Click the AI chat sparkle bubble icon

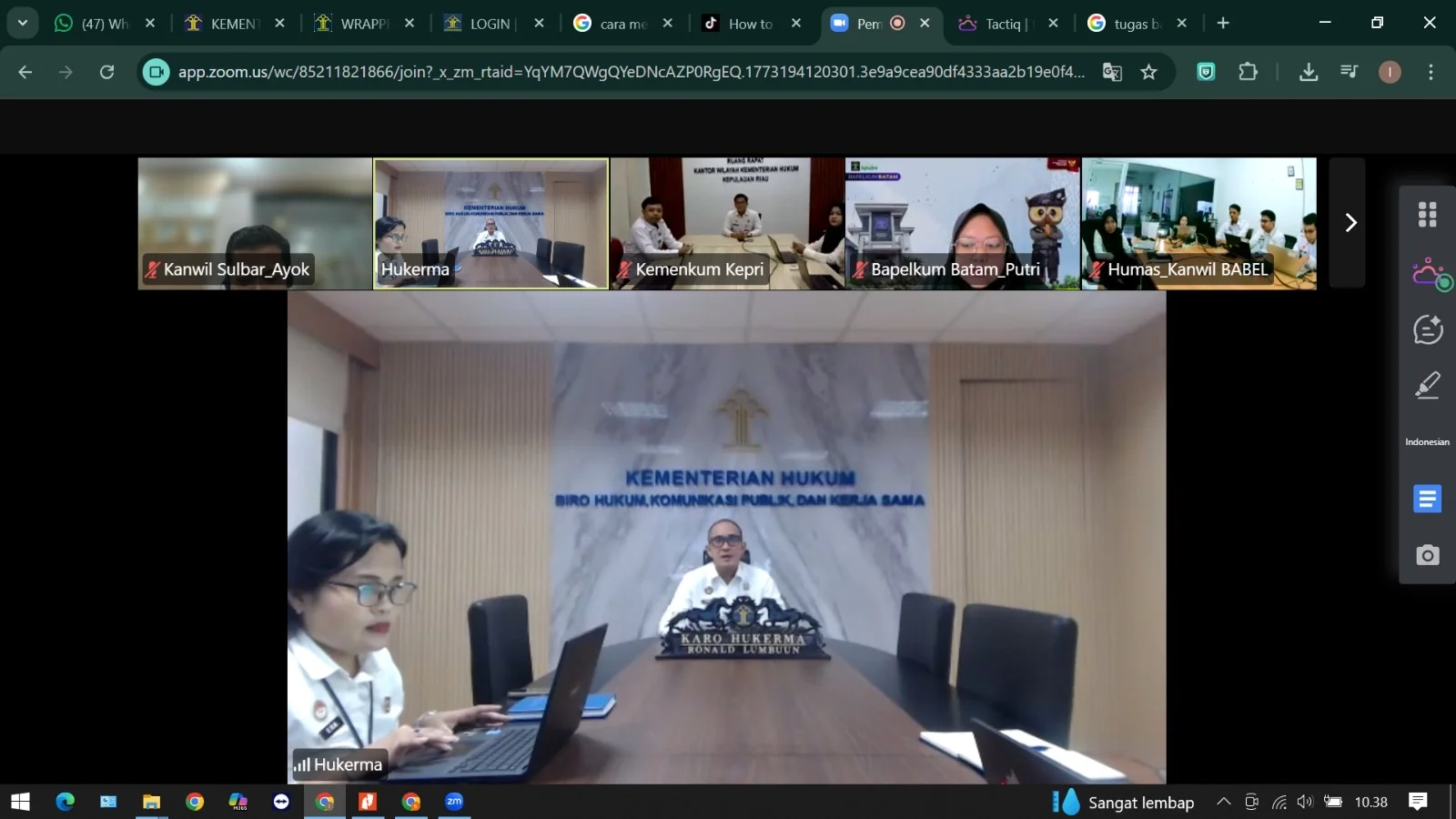[1427, 329]
